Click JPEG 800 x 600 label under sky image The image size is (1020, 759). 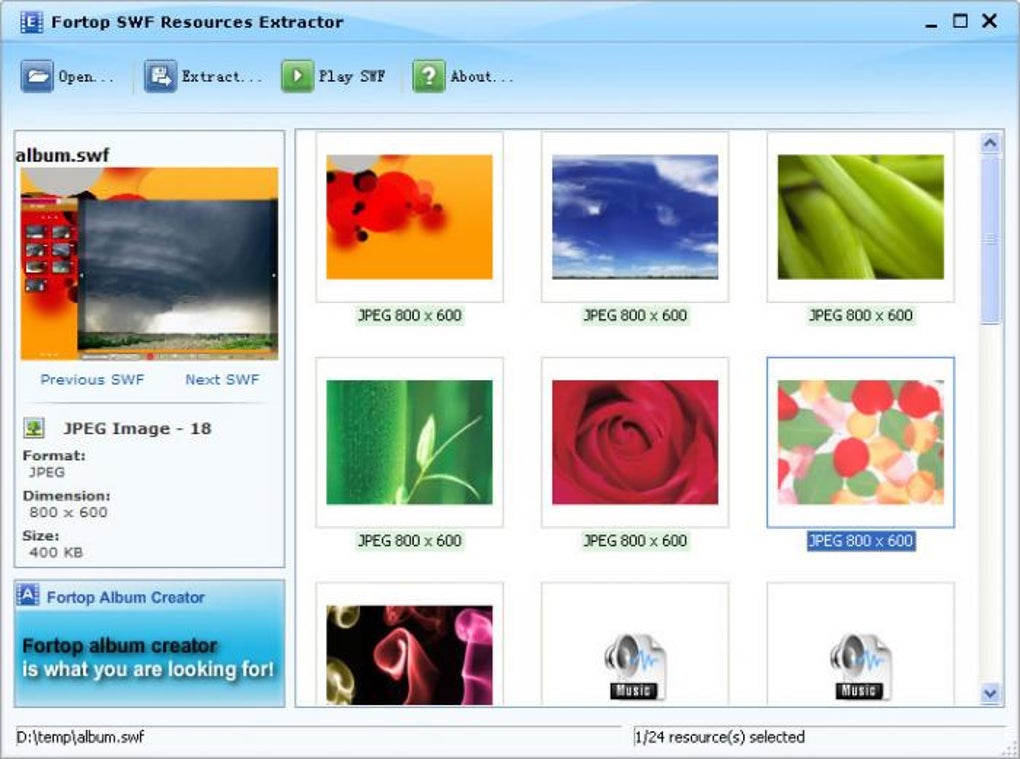(635, 315)
